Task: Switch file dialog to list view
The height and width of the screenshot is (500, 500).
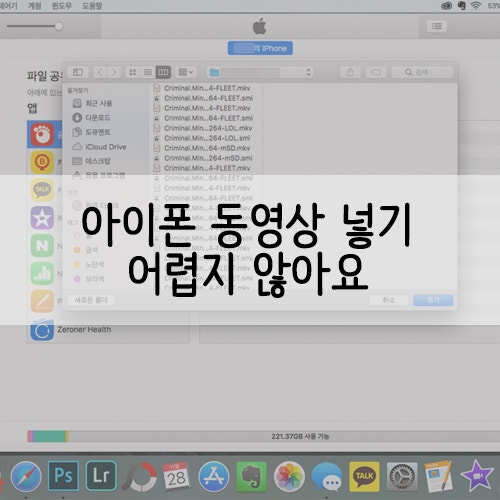Action: coord(148,72)
